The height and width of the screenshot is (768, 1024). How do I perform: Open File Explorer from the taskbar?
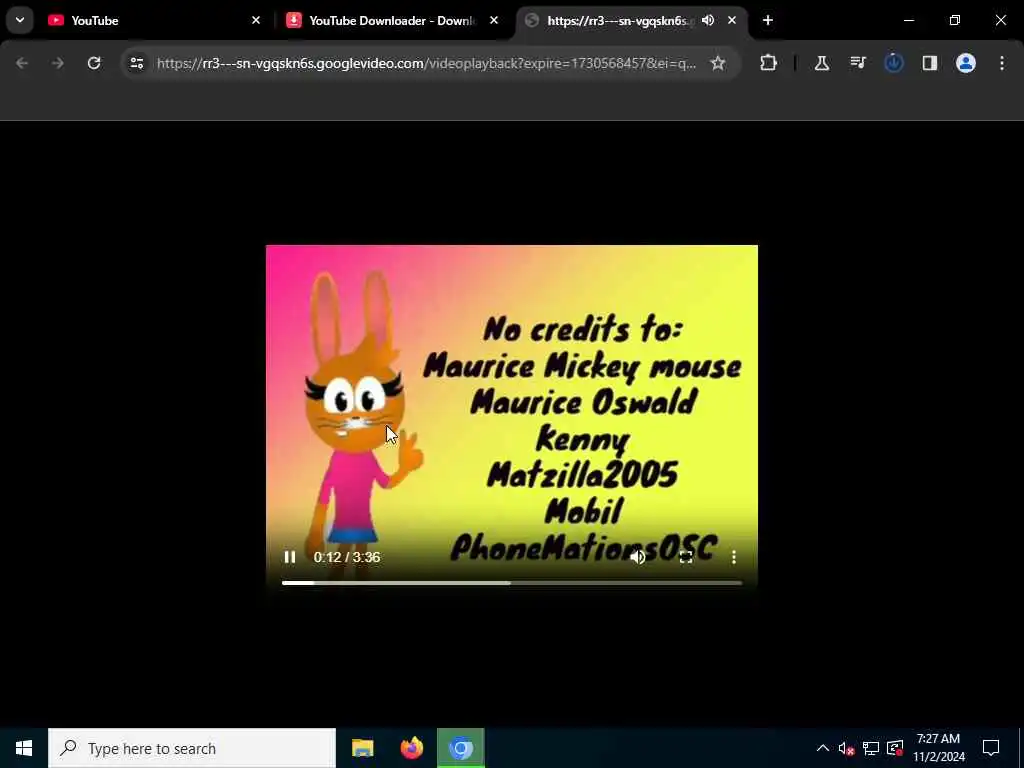(x=362, y=748)
